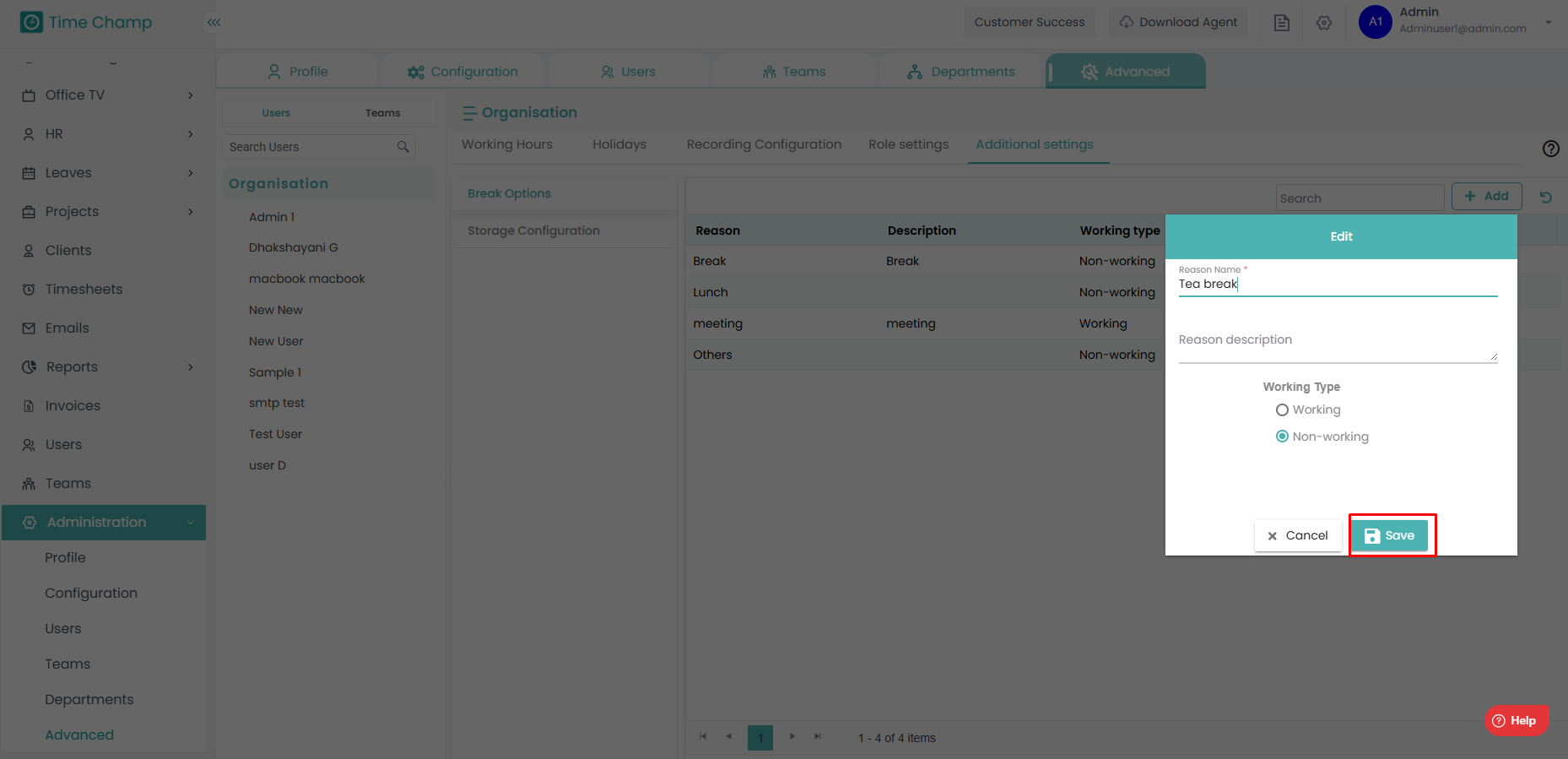Open the document icon in top bar
The height and width of the screenshot is (759, 1568).
pyautogui.click(x=1281, y=23)
